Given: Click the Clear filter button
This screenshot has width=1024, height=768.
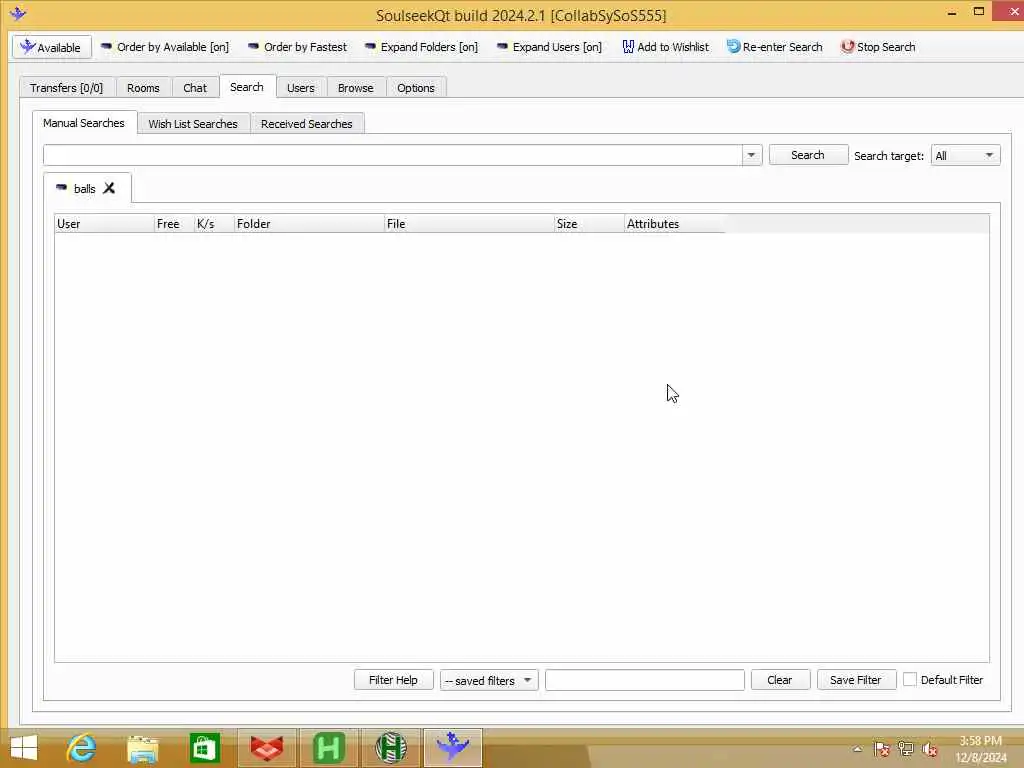Looking at the screenshot, I should point(780,680).
